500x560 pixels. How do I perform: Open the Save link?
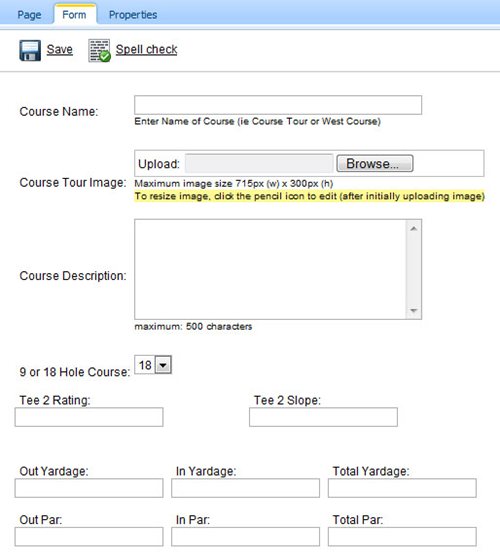pyautogui.click(x=60, y=49)
